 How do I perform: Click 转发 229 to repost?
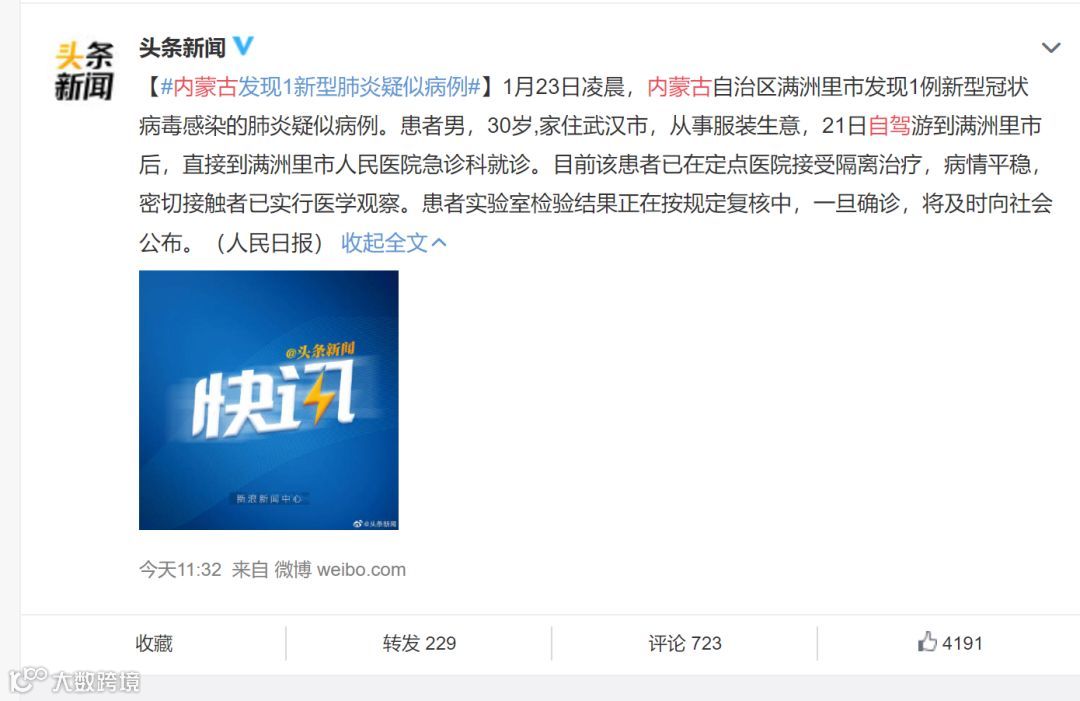419,643
